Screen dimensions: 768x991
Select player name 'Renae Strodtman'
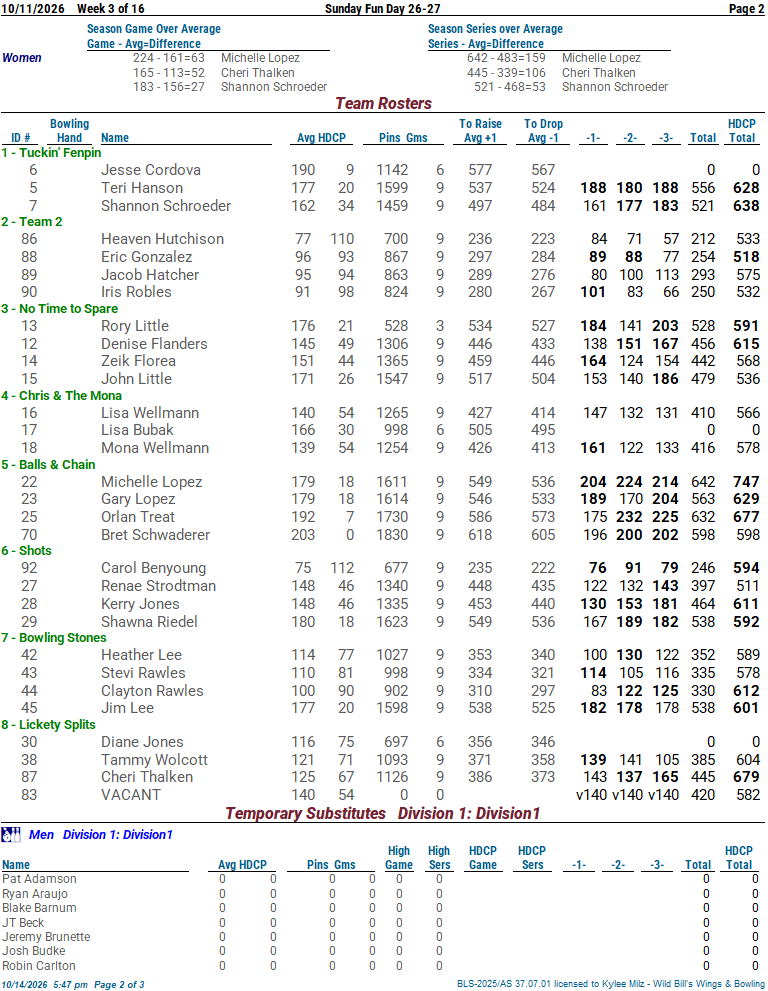[159, 586]
